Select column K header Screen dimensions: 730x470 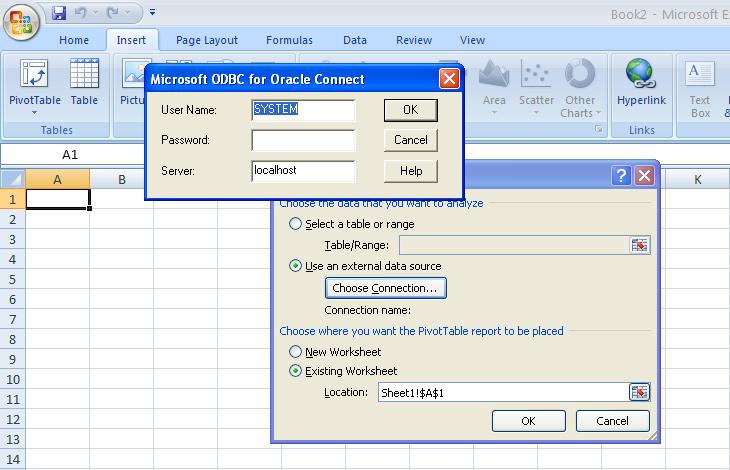697,179
